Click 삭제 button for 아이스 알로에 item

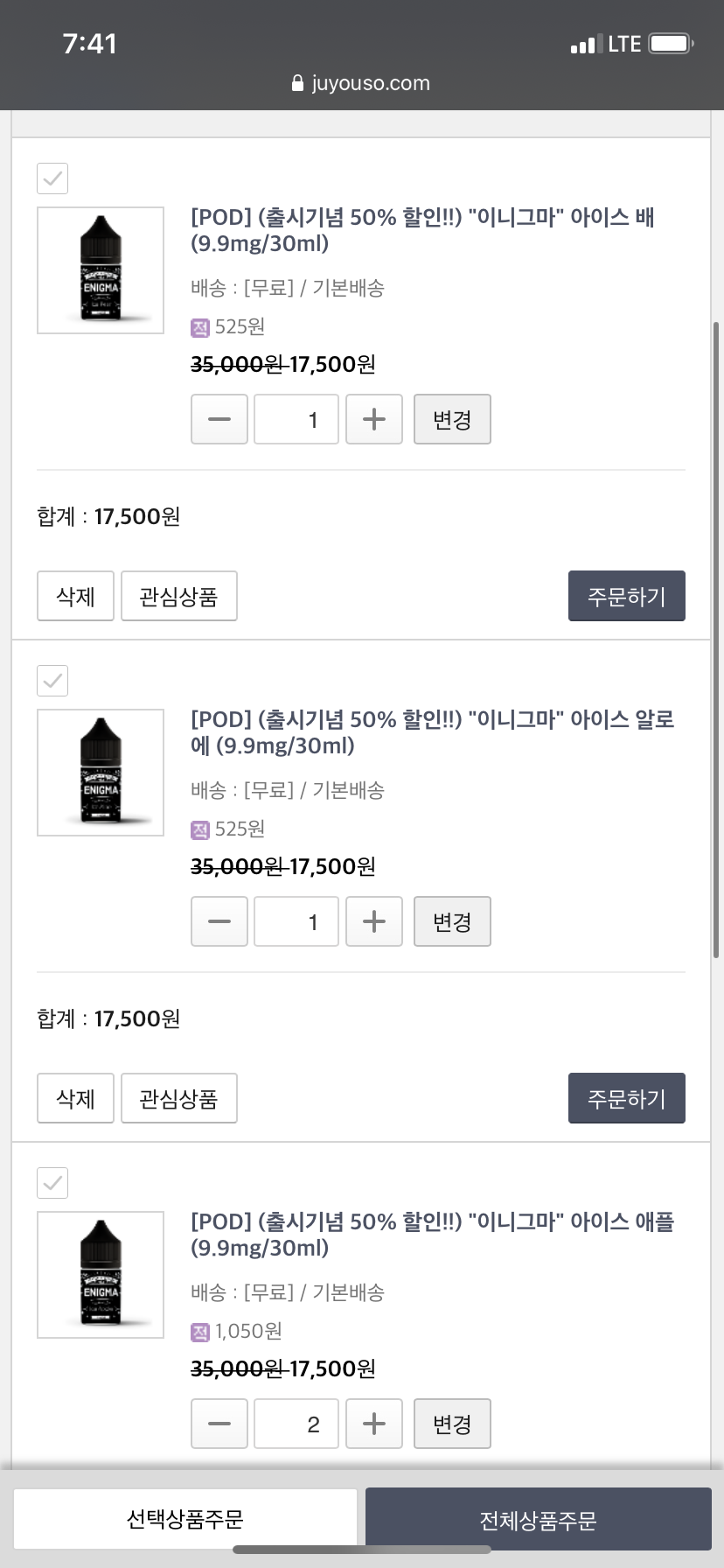[x=75, y=1098]
